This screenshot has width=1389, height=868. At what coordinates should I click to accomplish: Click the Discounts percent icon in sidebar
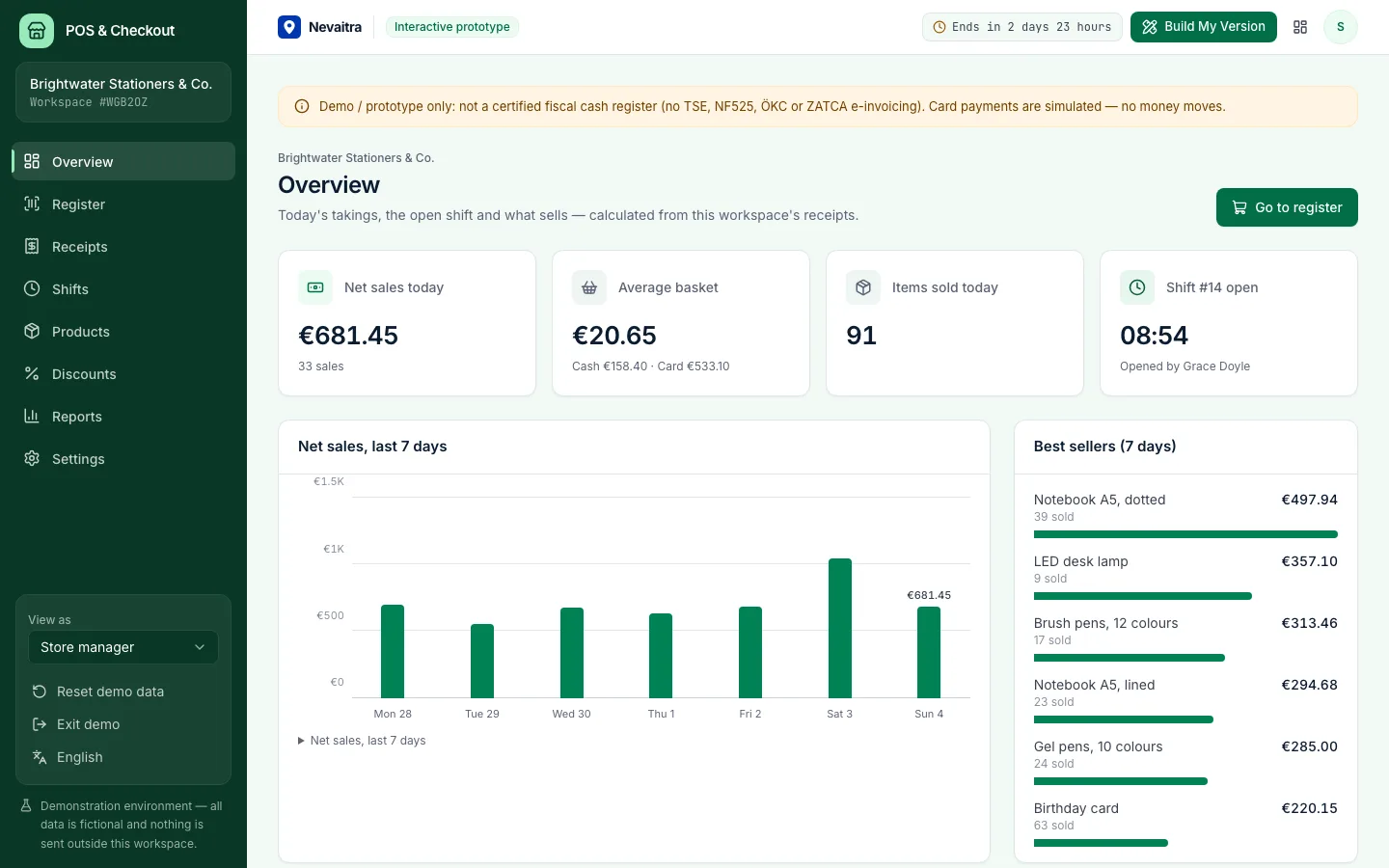coord(32,373)
